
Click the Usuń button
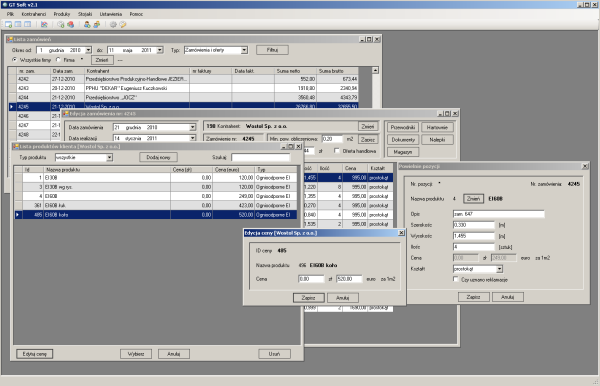tap(274, 354)
